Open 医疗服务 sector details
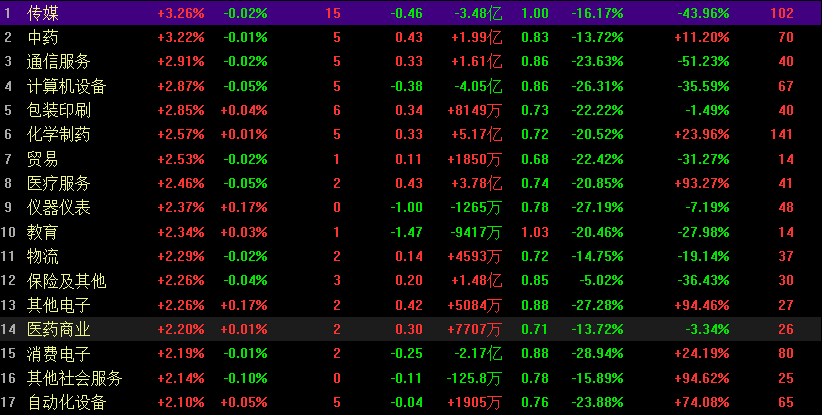The image size is (822, 415). (58, 183)
